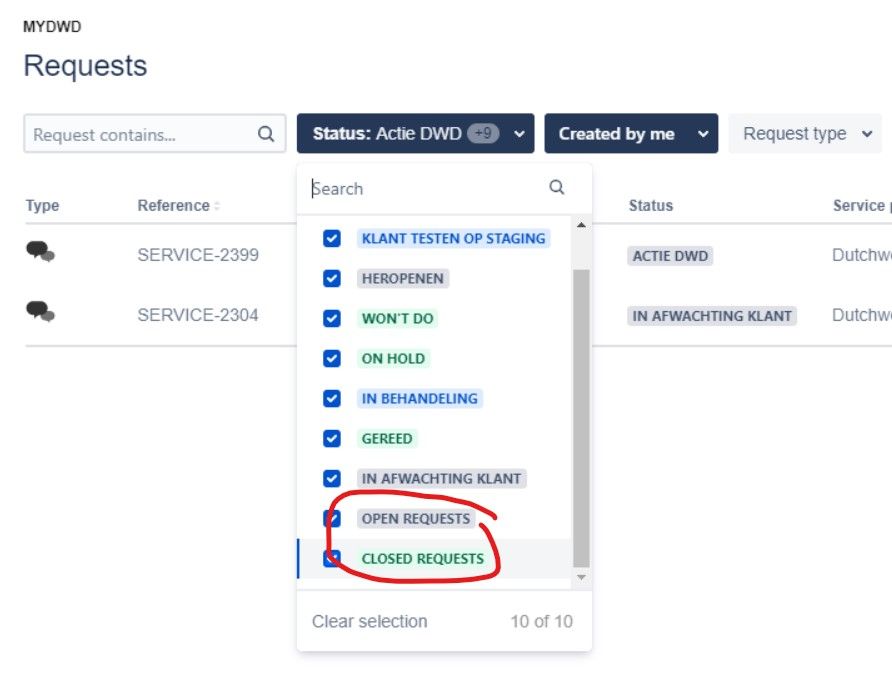Click the sort arrows beside Reference header

pyautogui.click(x=217, y=206)
